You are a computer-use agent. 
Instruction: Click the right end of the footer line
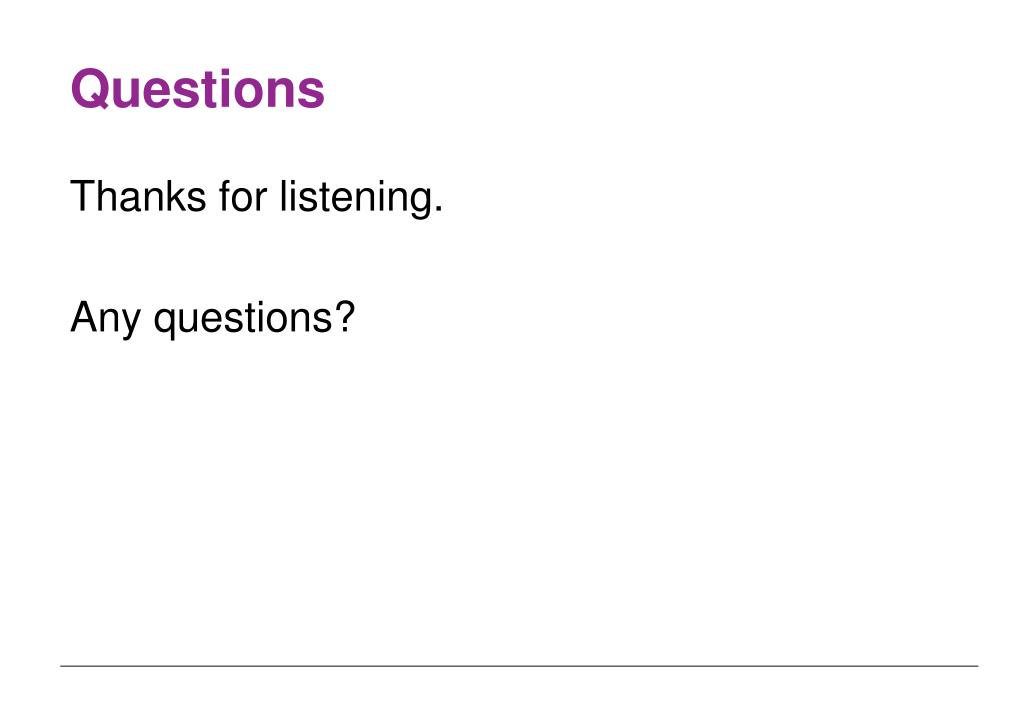[976, 666]
